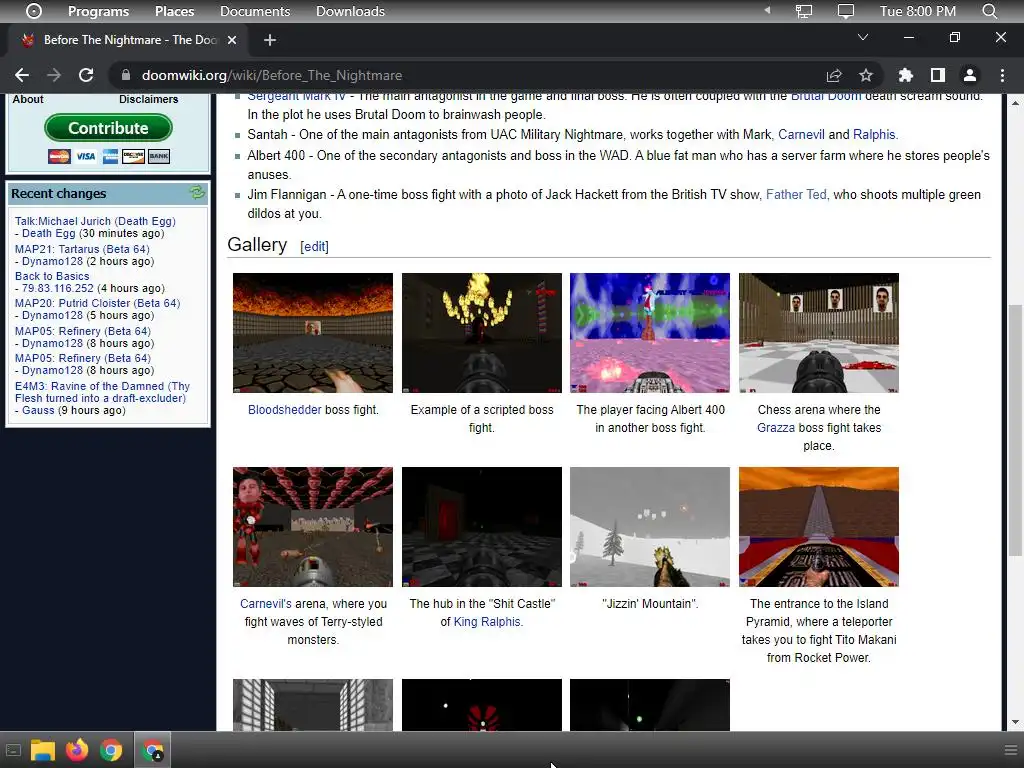Click the page vertical scrollbar thumb
Image resolution: width=1024 pixels, height=768 pixels.
click(1014, 431)
